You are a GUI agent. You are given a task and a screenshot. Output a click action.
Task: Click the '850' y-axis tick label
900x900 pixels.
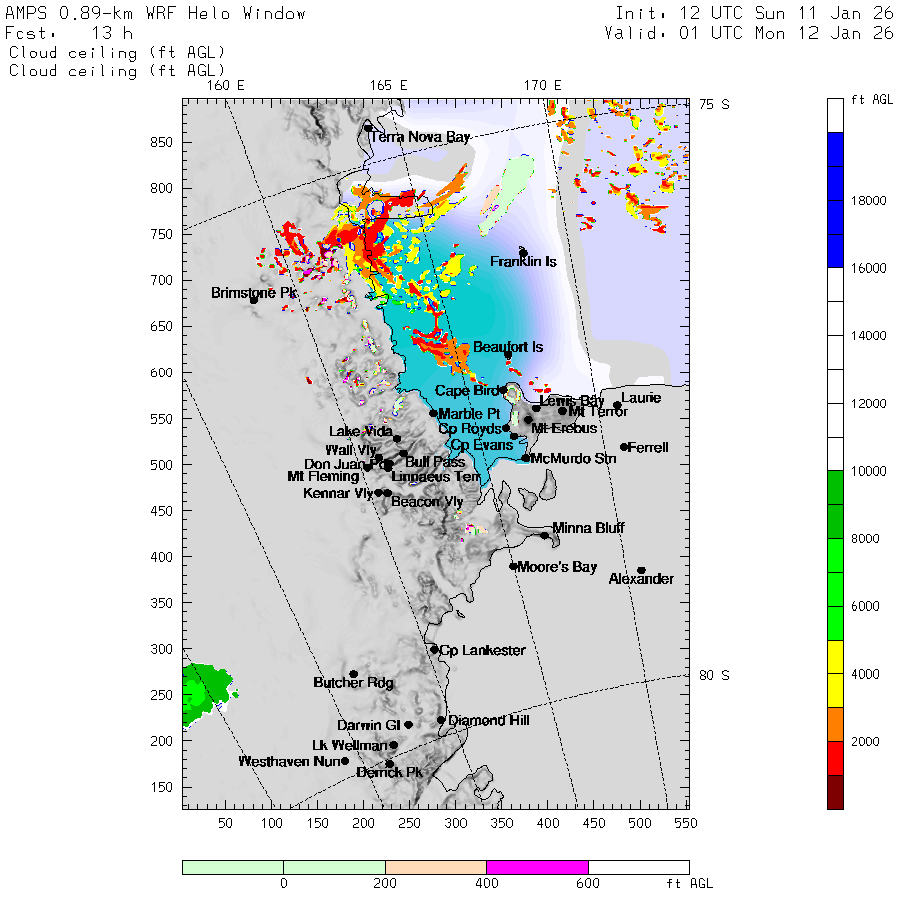(161, 142)
